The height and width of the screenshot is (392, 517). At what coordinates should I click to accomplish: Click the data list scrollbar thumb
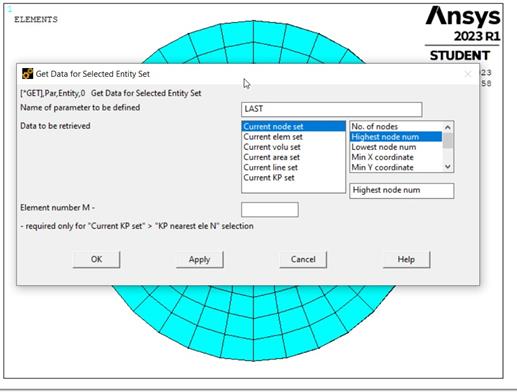point(448,140)
